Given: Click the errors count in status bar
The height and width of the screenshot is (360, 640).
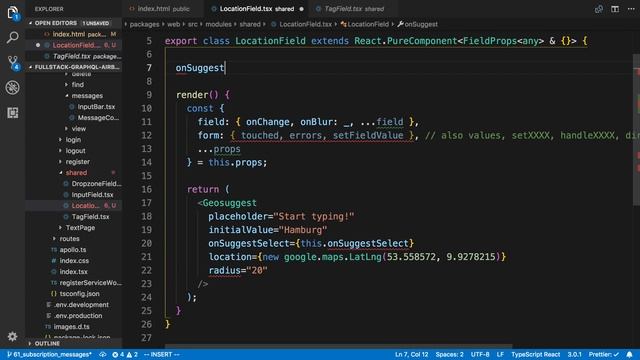Looking at the screenshot, I should pos(118,355).
